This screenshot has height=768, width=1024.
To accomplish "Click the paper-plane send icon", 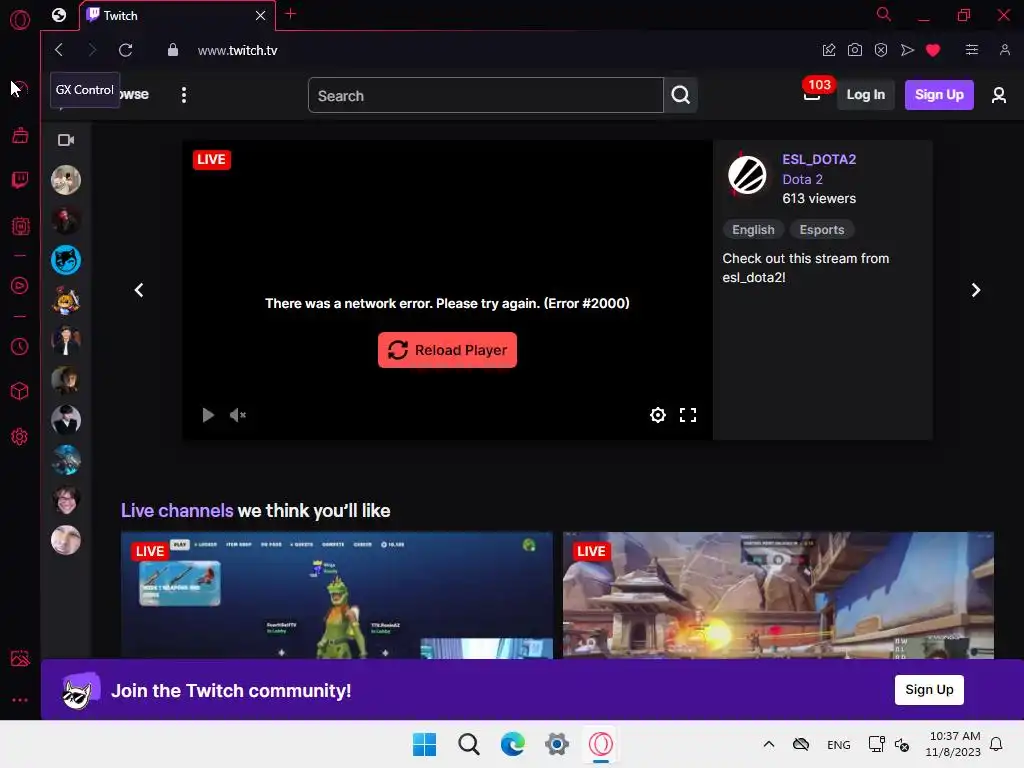I will tap(907, 50).
